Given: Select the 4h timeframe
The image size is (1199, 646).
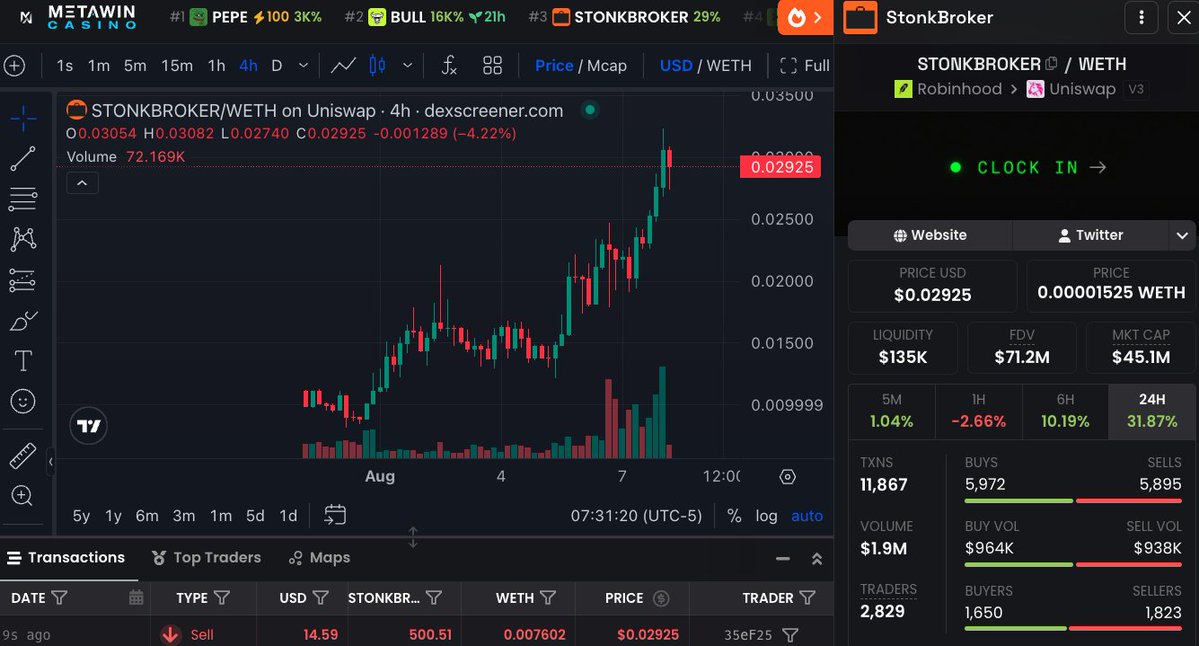Looking at the screenshot, I should point(249,66).
